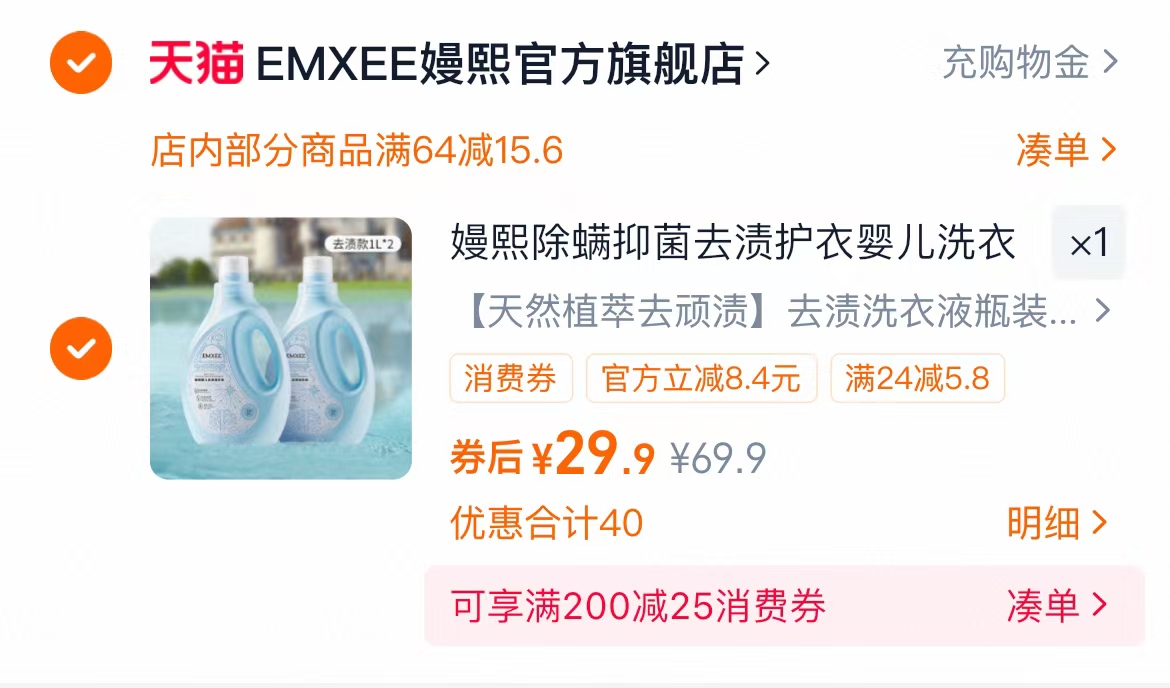Viewport: 1170px width, 688px height.
Task: View the 店内部分商品满64减15.6 promotion
Action: [x=357, y=150]
